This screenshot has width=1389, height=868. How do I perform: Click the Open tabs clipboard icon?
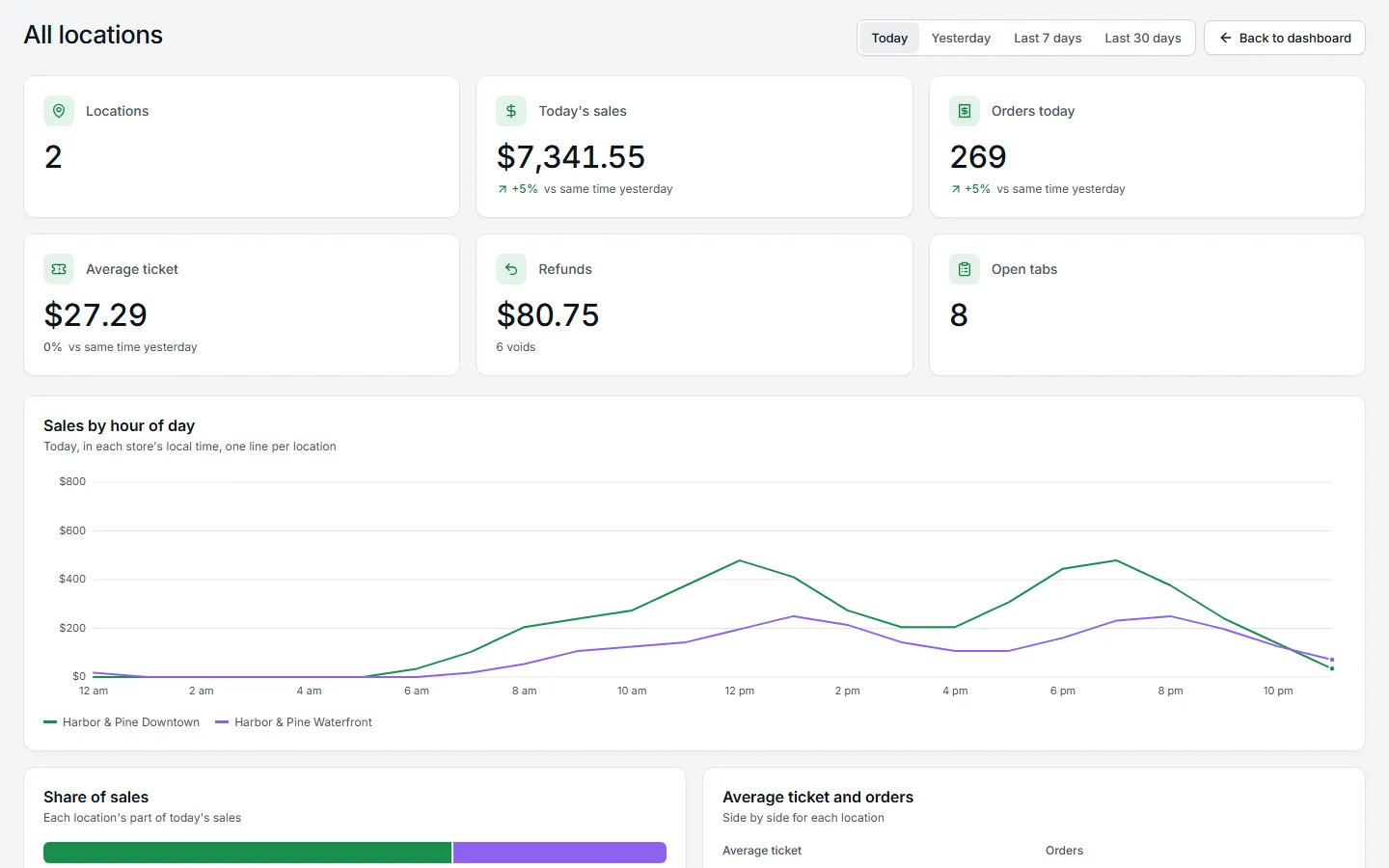[965, 269]
